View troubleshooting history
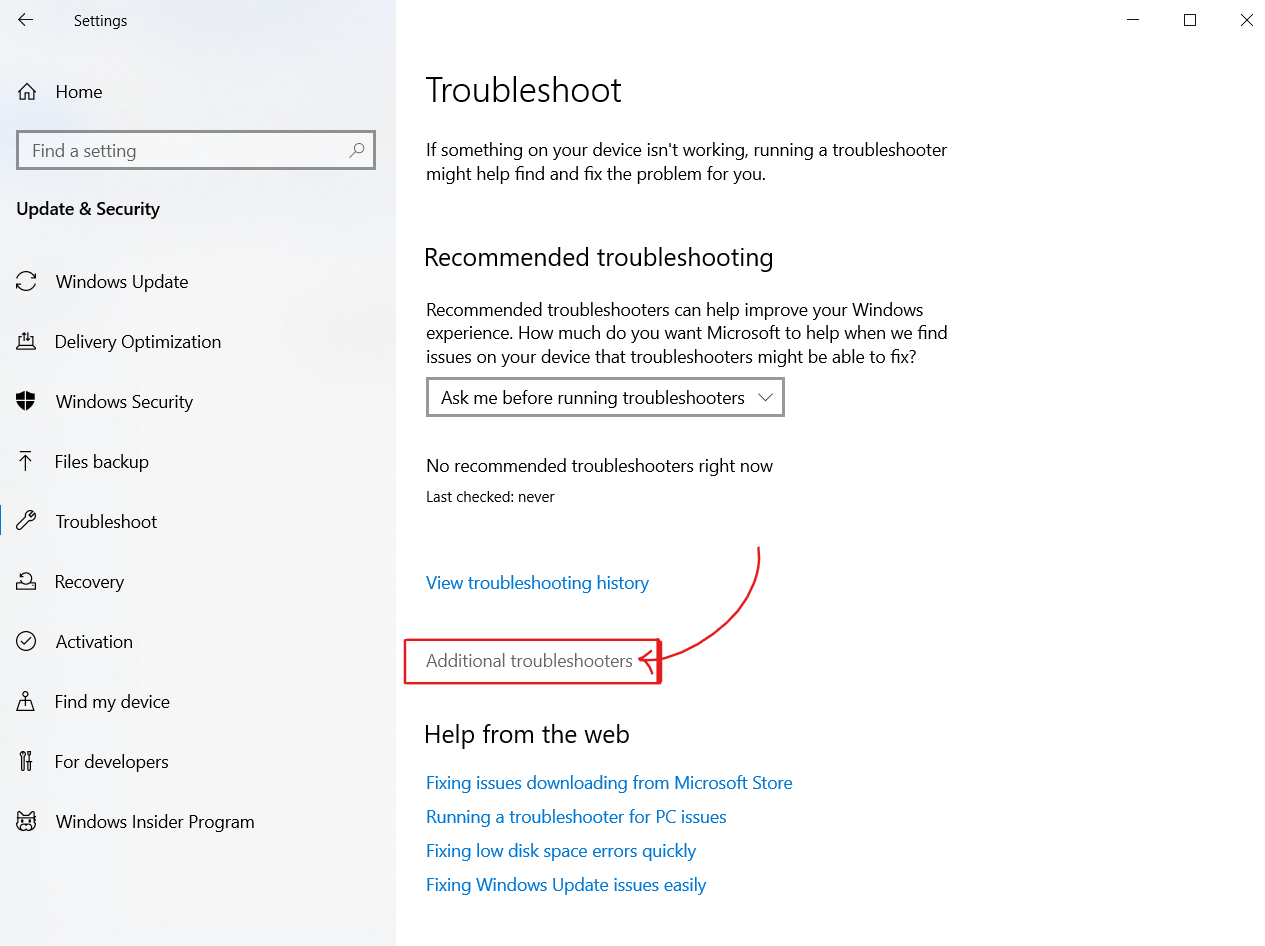Image resolution: width=1265 pixels, height=946 pixels. click(537, 582)
